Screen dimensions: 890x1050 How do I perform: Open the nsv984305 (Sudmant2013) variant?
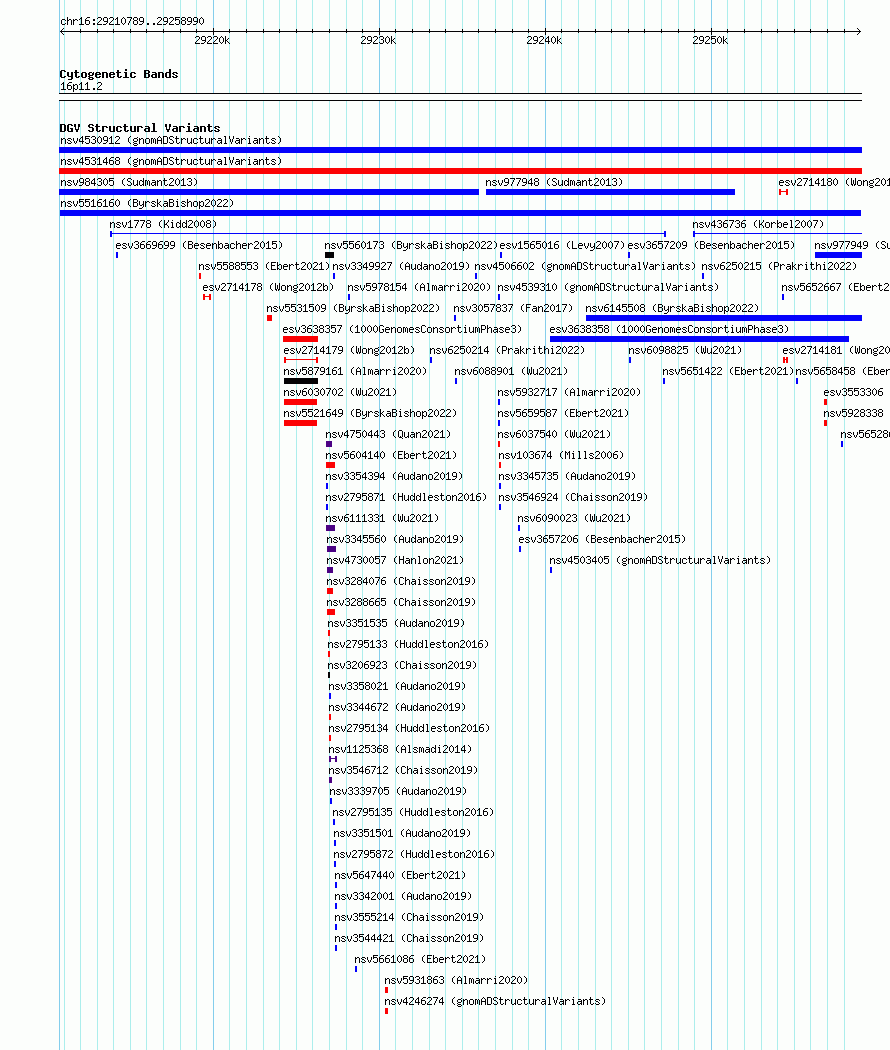(x=129, y=182)
